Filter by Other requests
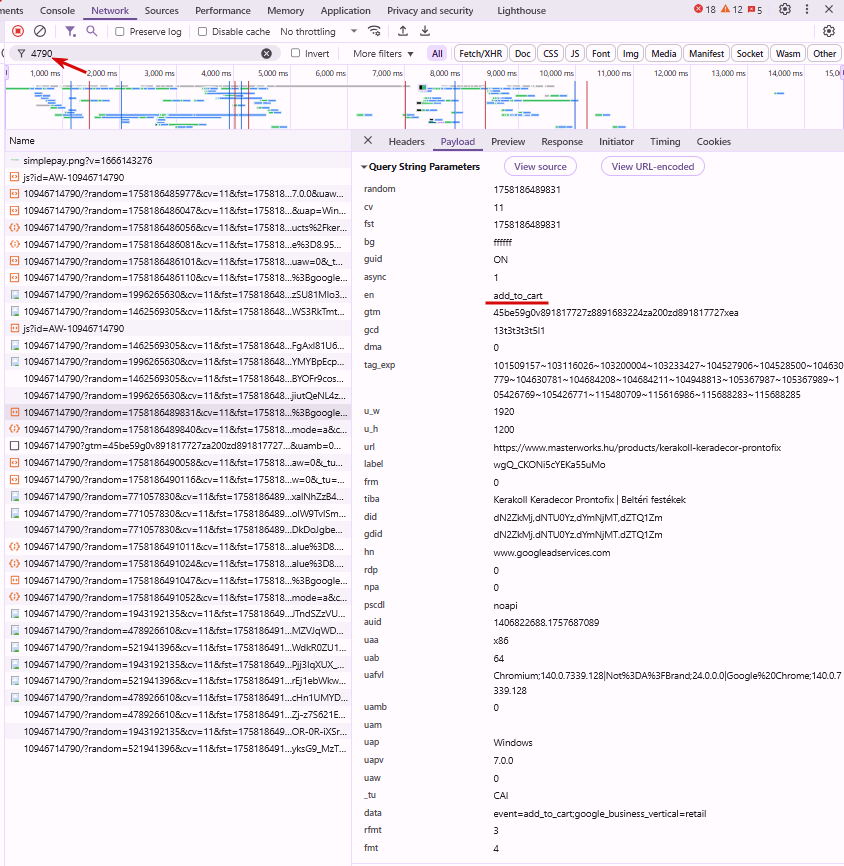The width and height of the screenshot is (844, 866). tap(824, 54)
